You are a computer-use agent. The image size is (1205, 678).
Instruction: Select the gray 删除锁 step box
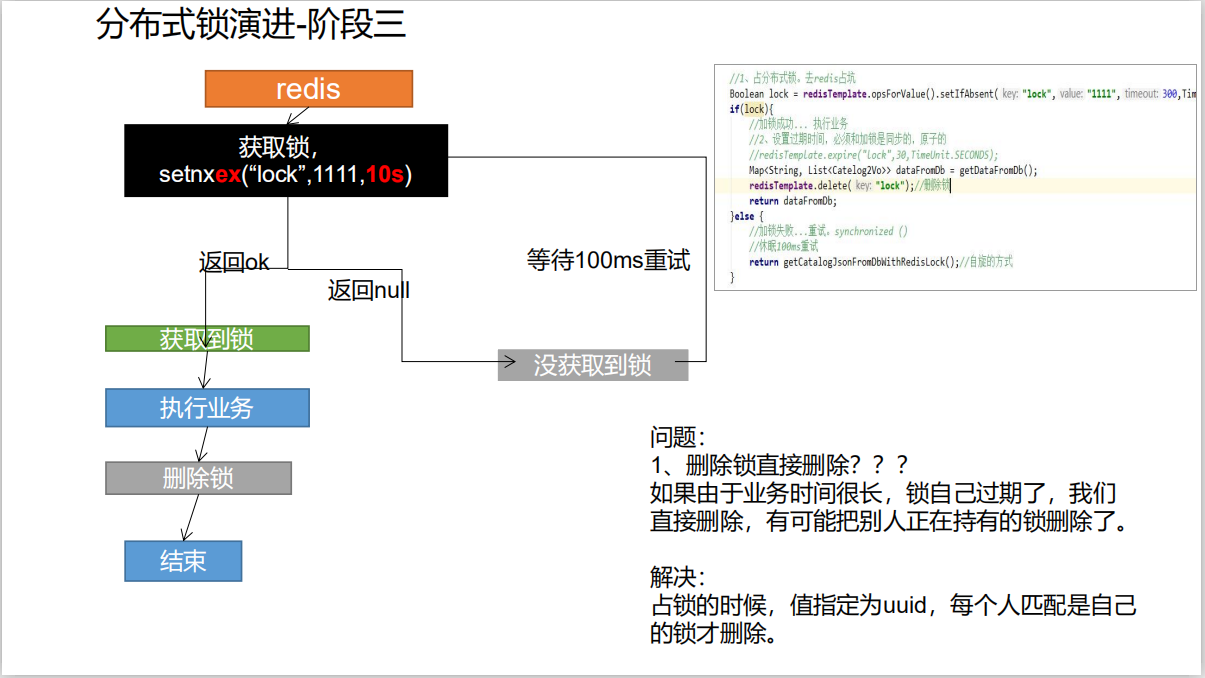pyautogui.click(x=198, y=477)
